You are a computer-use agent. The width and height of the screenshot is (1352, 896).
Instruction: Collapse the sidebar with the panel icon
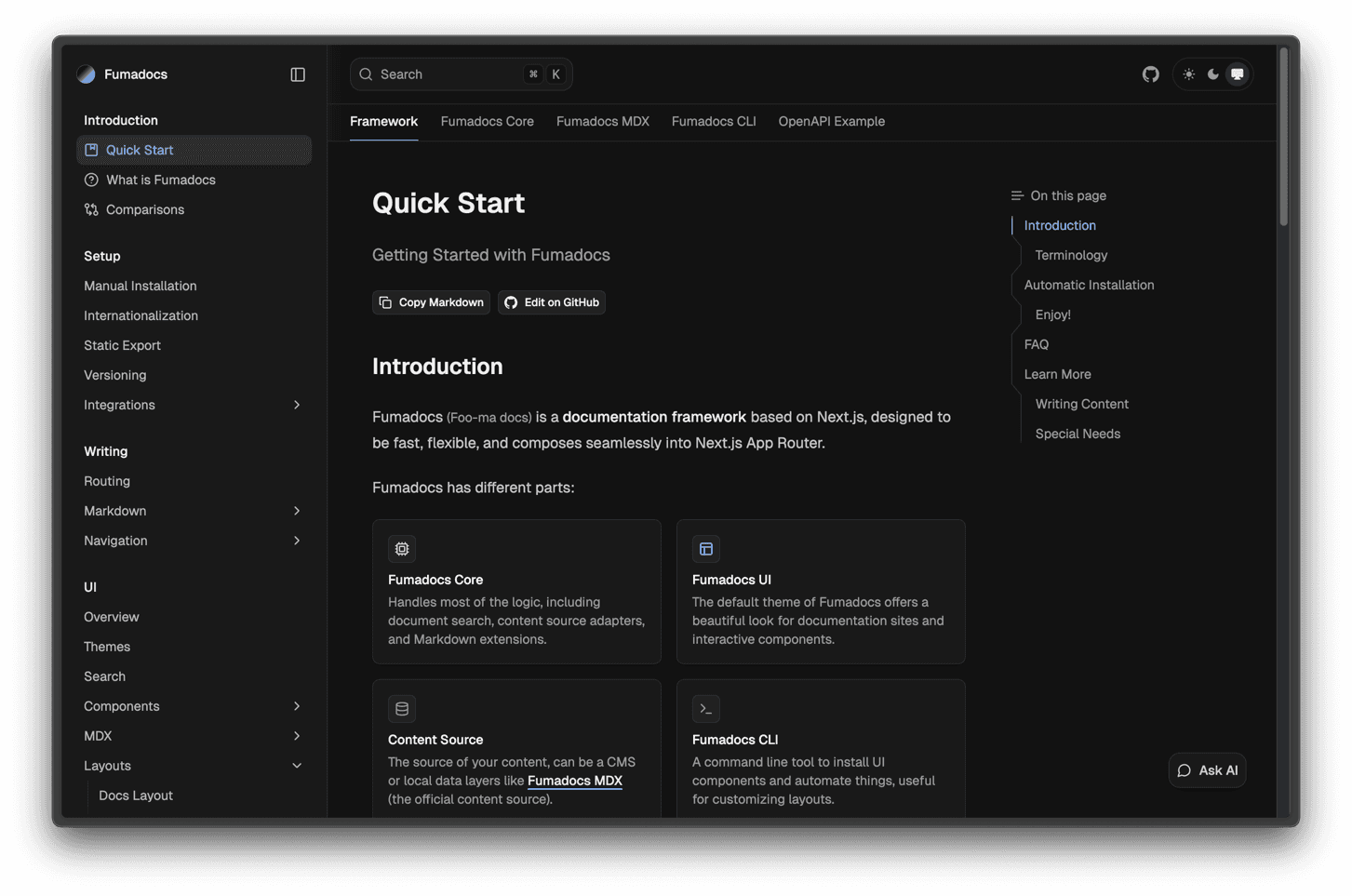coord(298,74)
